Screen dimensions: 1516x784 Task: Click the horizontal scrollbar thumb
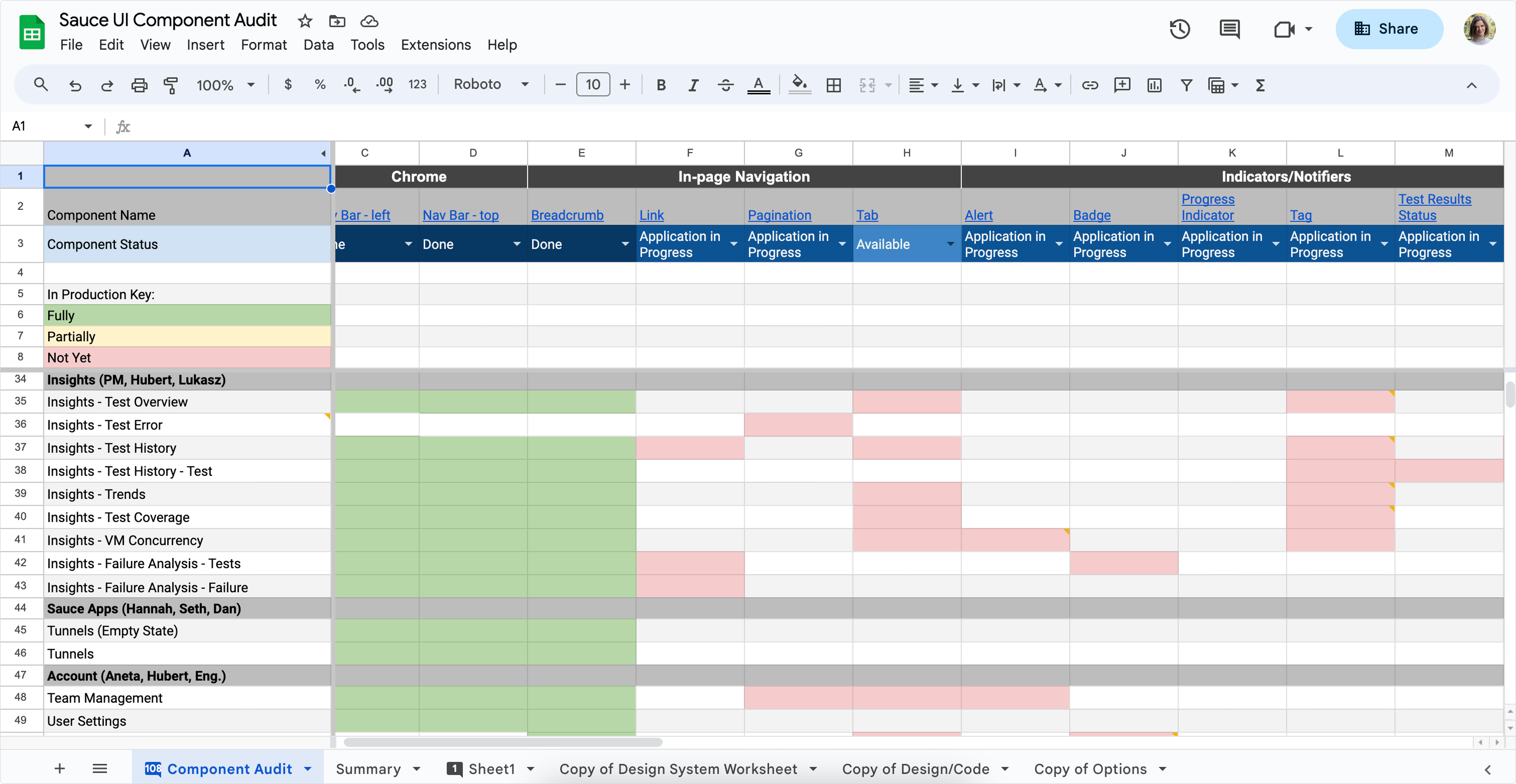click(503, 742)
